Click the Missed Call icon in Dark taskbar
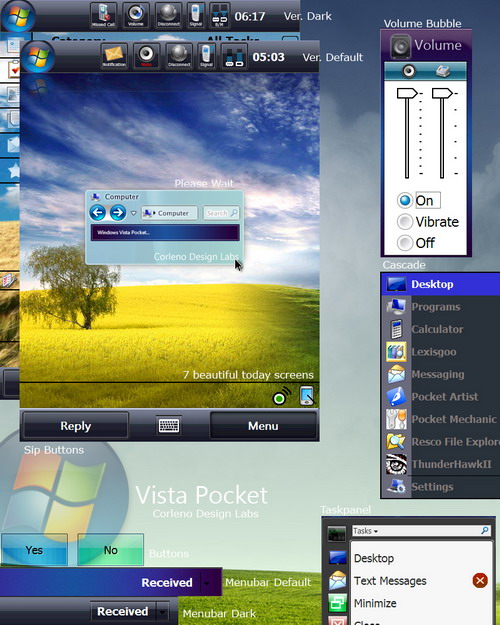Image resolution: width=500 pixels, height=625 pixels. [103, 15]
